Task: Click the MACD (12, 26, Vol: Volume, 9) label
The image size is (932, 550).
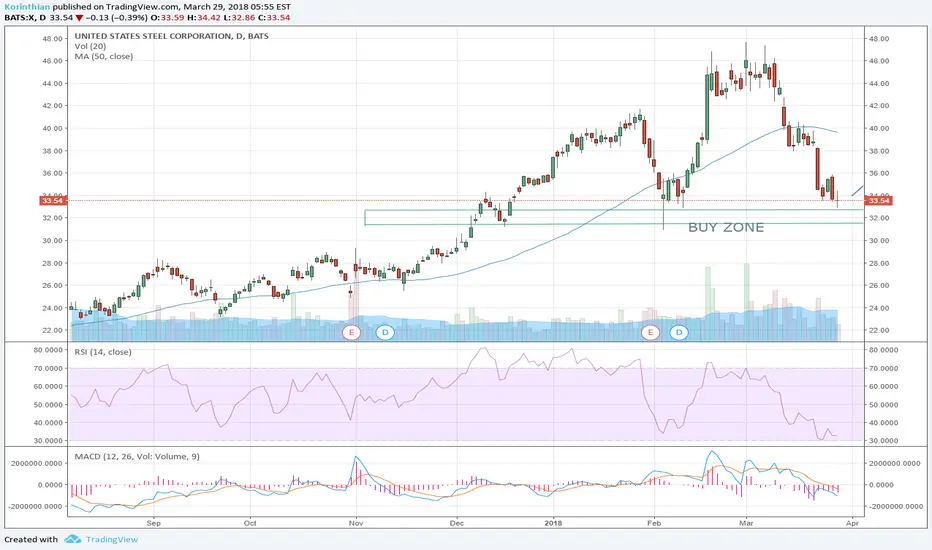Action: coord(137,457)
